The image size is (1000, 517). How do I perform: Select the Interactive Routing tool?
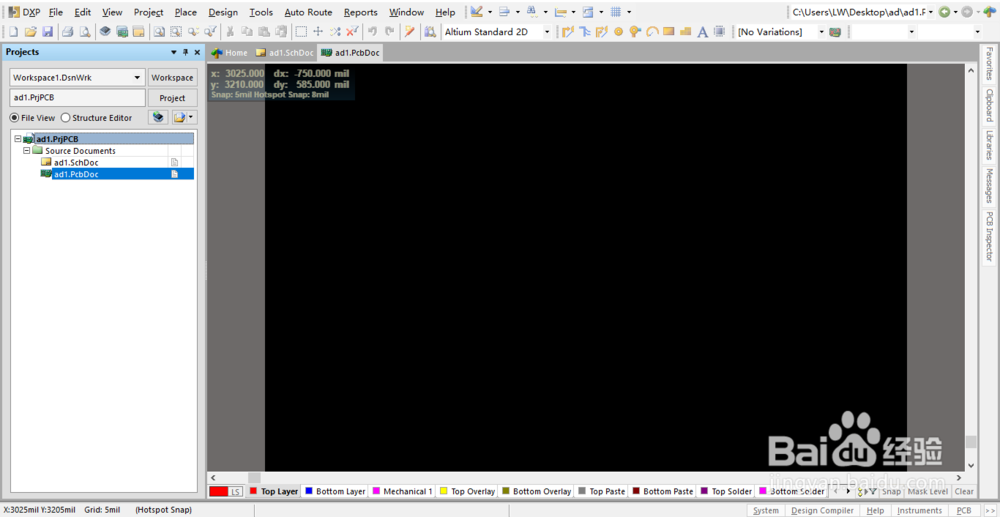(x=568, y=32)
